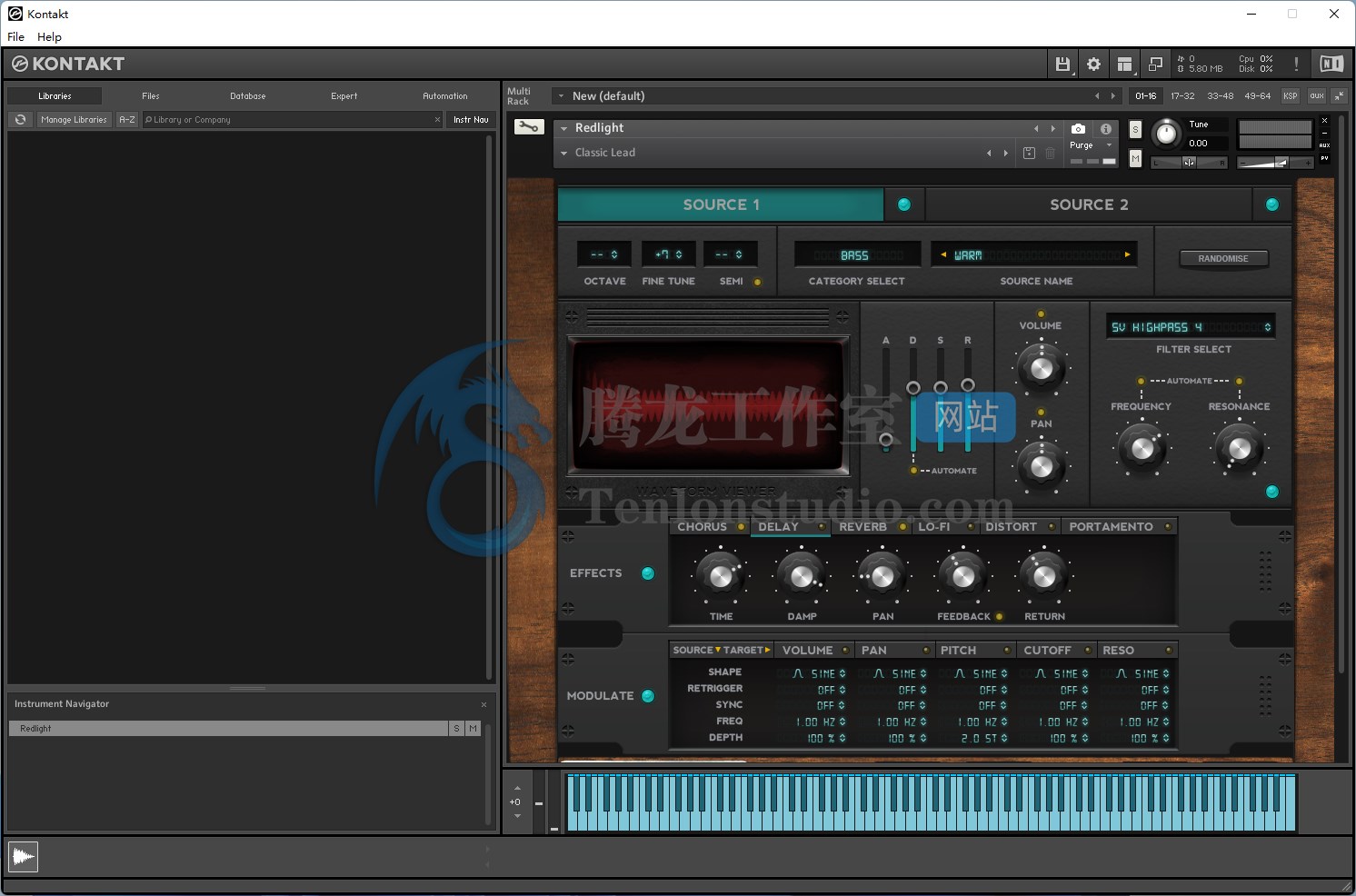Screen dimensions: 1356x896
Task: Toggle Source 1 power button
Action: (904, 204)
